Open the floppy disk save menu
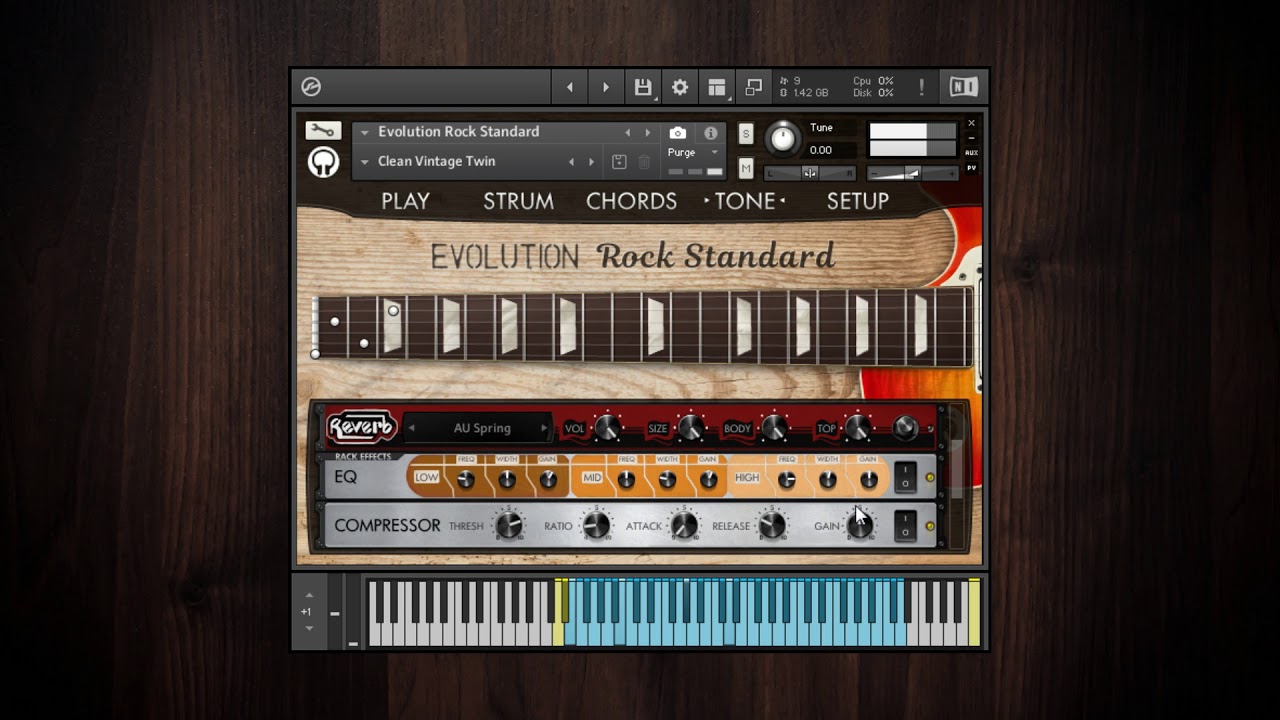Viewport: 1280px width, 720px height. (643, 87)
